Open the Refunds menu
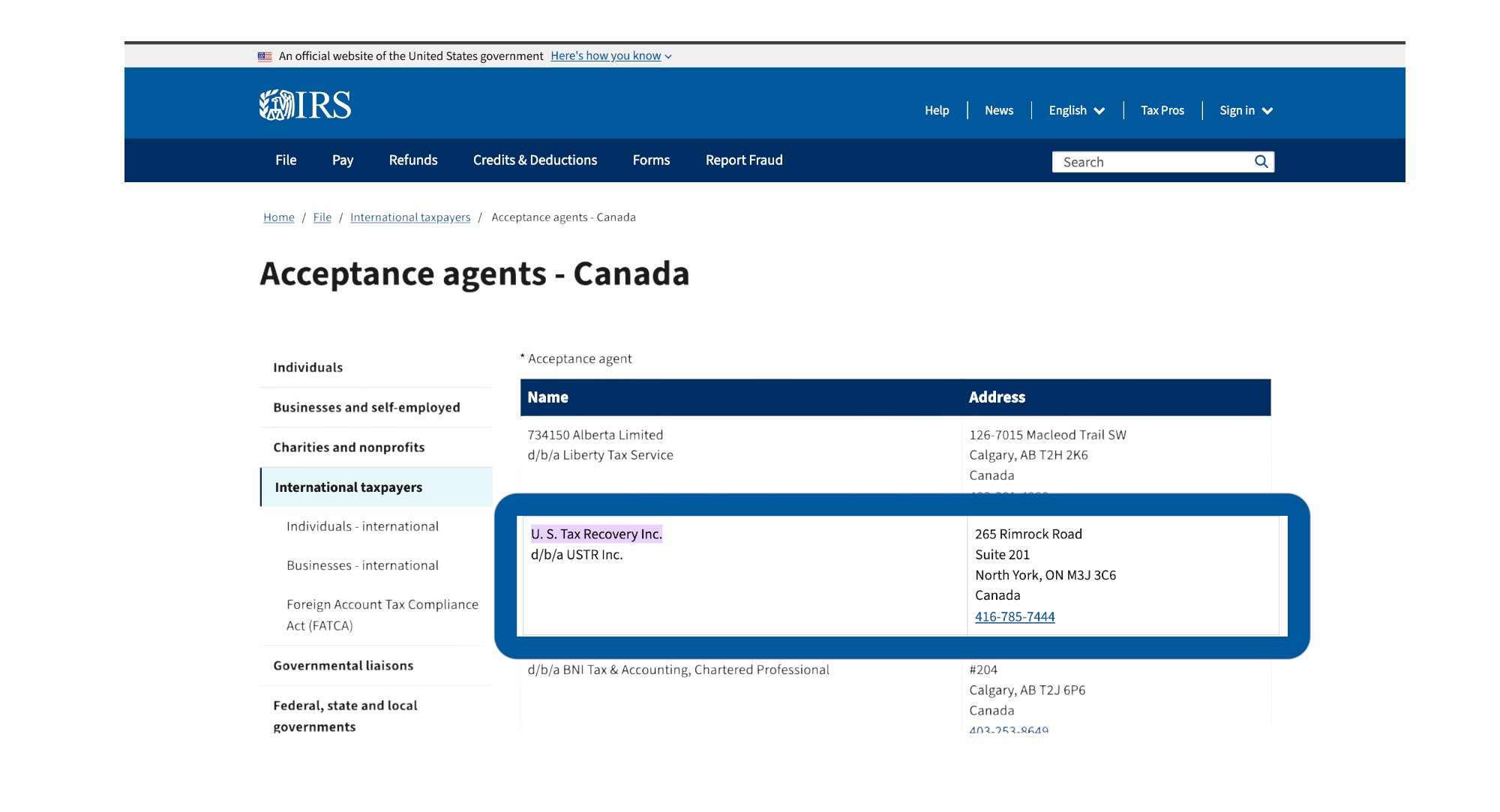The image size is (1500, 812). click(x=413, y=160)
